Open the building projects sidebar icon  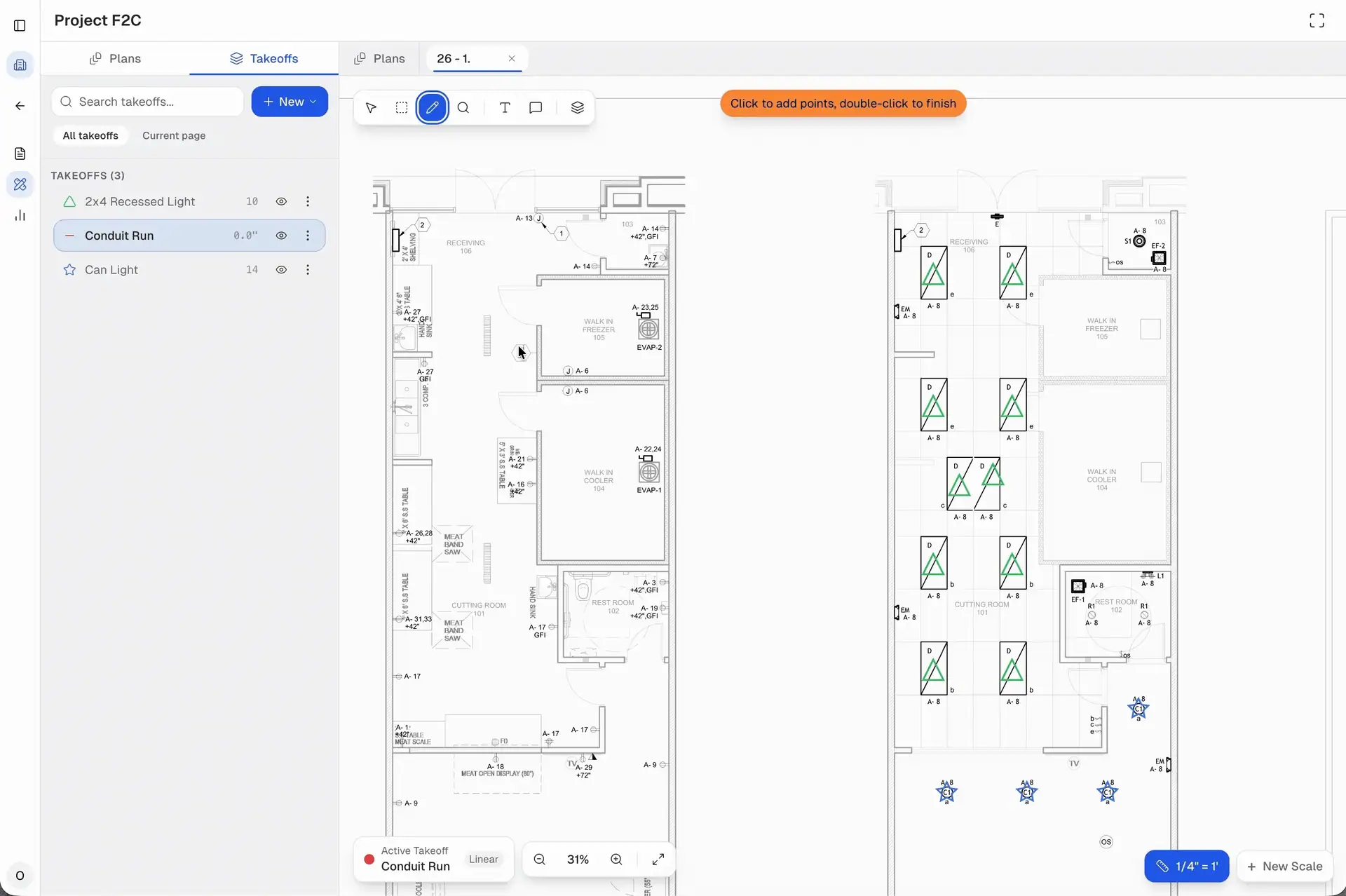tap(20, 65)
